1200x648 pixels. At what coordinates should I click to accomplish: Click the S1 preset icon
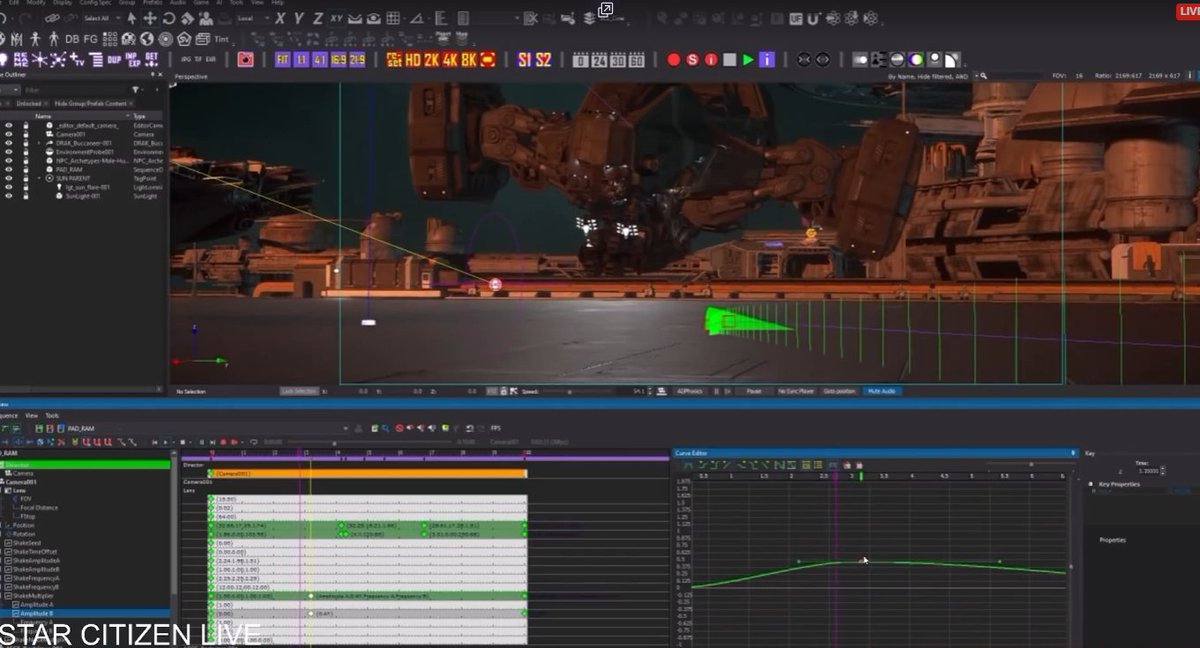[x=524, y=60]
